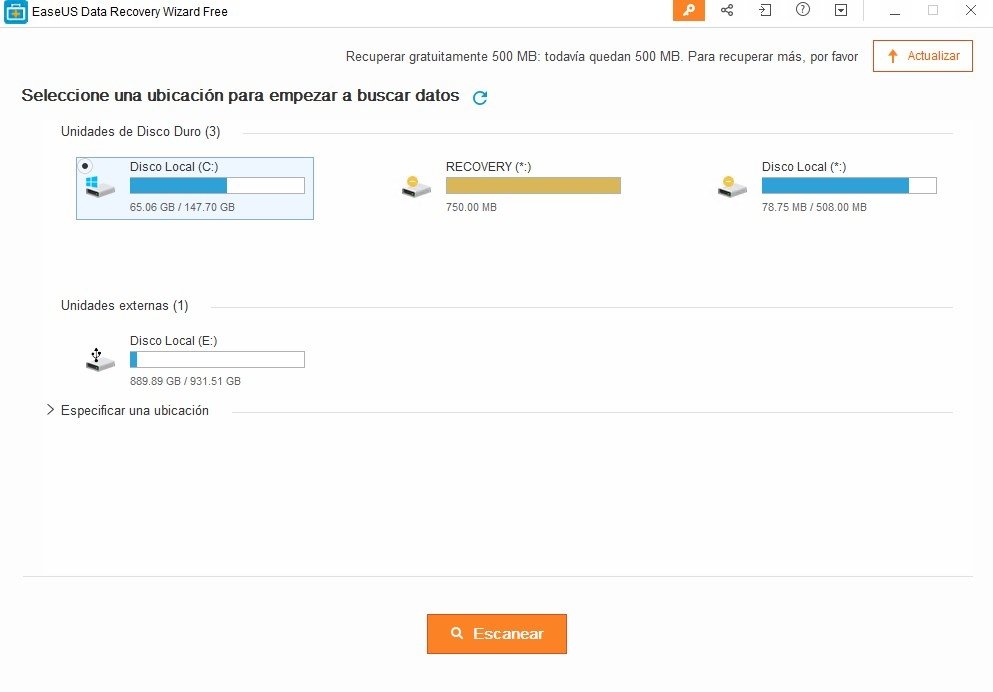Open the share icon in title bar
The height and width of the screenshot is (692, 993).
(x=727, y=10)
